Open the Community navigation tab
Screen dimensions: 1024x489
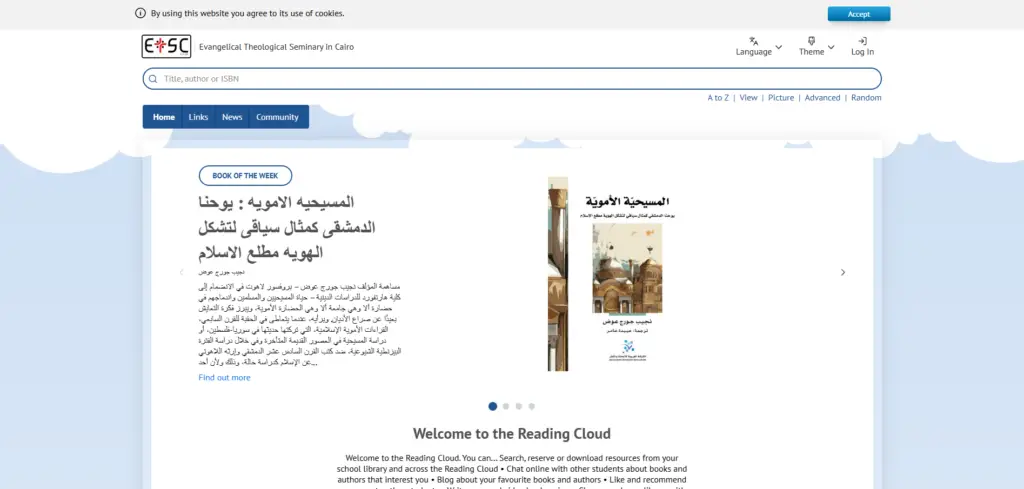pyautogui.click(x=277, y=117)
